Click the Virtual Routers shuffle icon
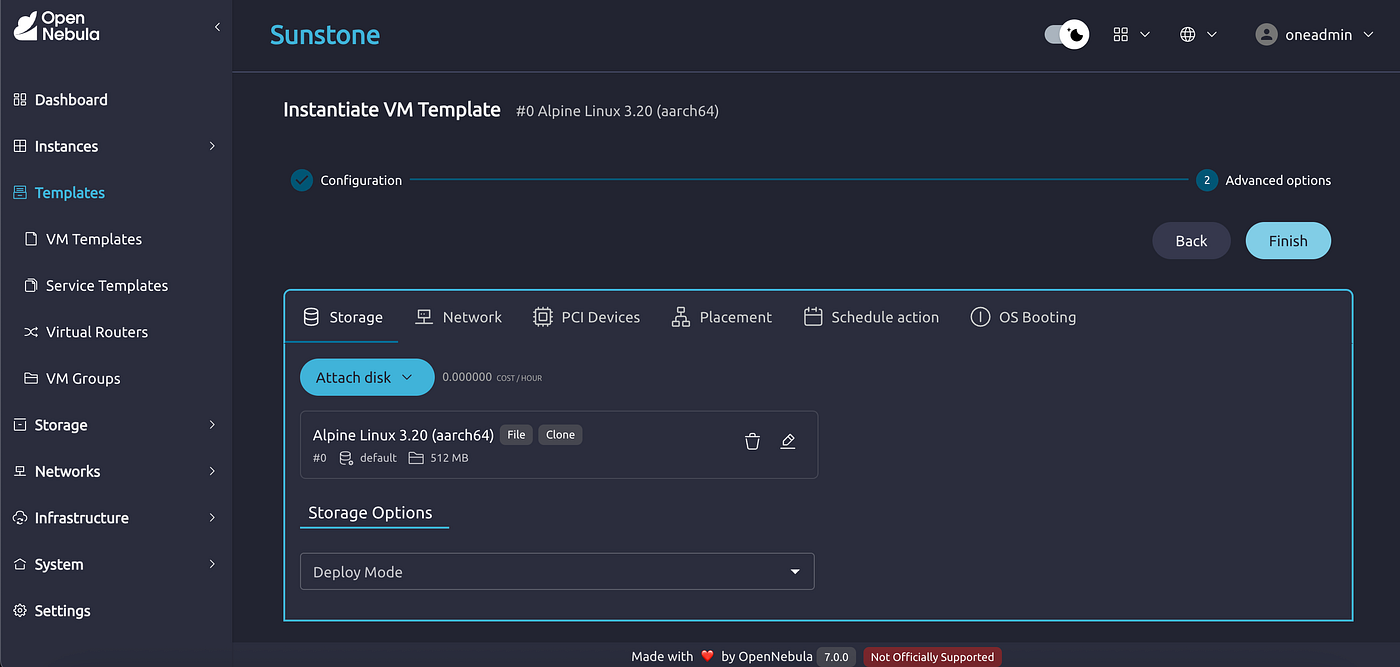 [x=31, y=332]
